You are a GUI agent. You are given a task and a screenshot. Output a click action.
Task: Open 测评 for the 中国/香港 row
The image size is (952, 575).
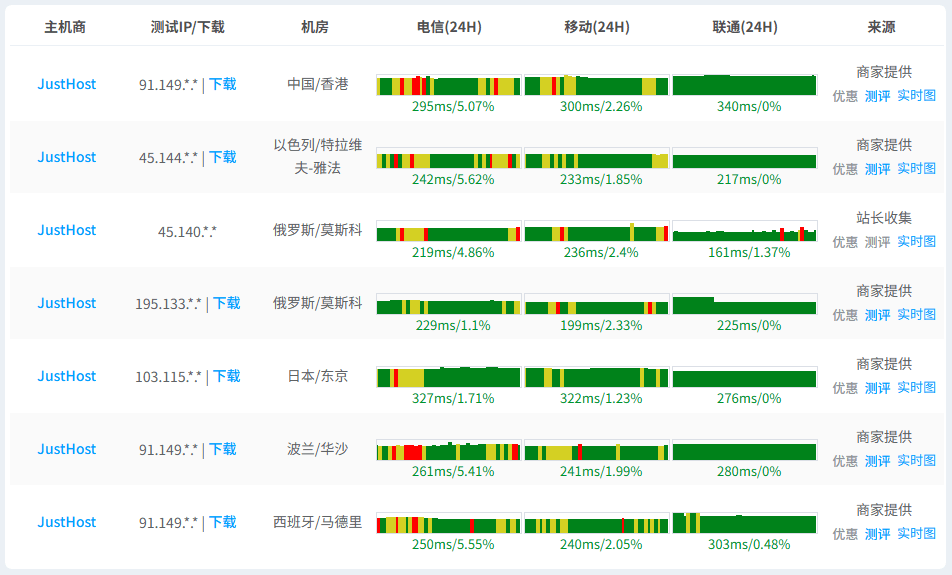pyautogui.click(x=877, y=96)
